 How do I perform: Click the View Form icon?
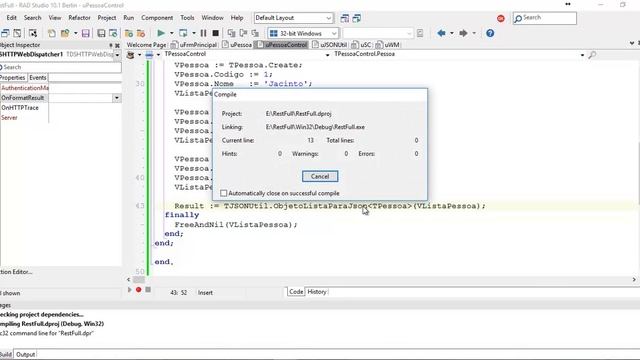pyautogui.click(x=17, y=33)
